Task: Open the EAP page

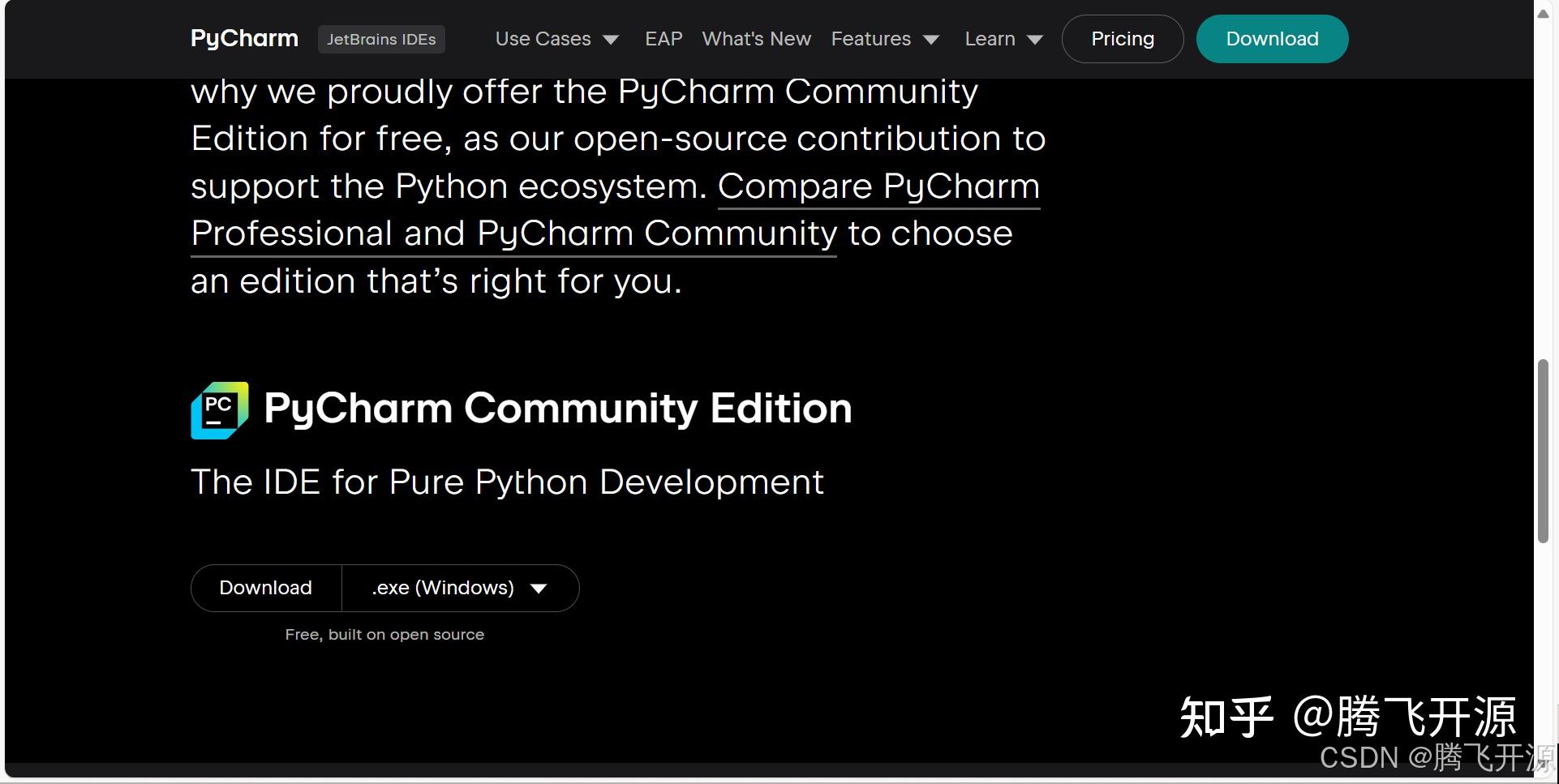Action: point(664,39)
